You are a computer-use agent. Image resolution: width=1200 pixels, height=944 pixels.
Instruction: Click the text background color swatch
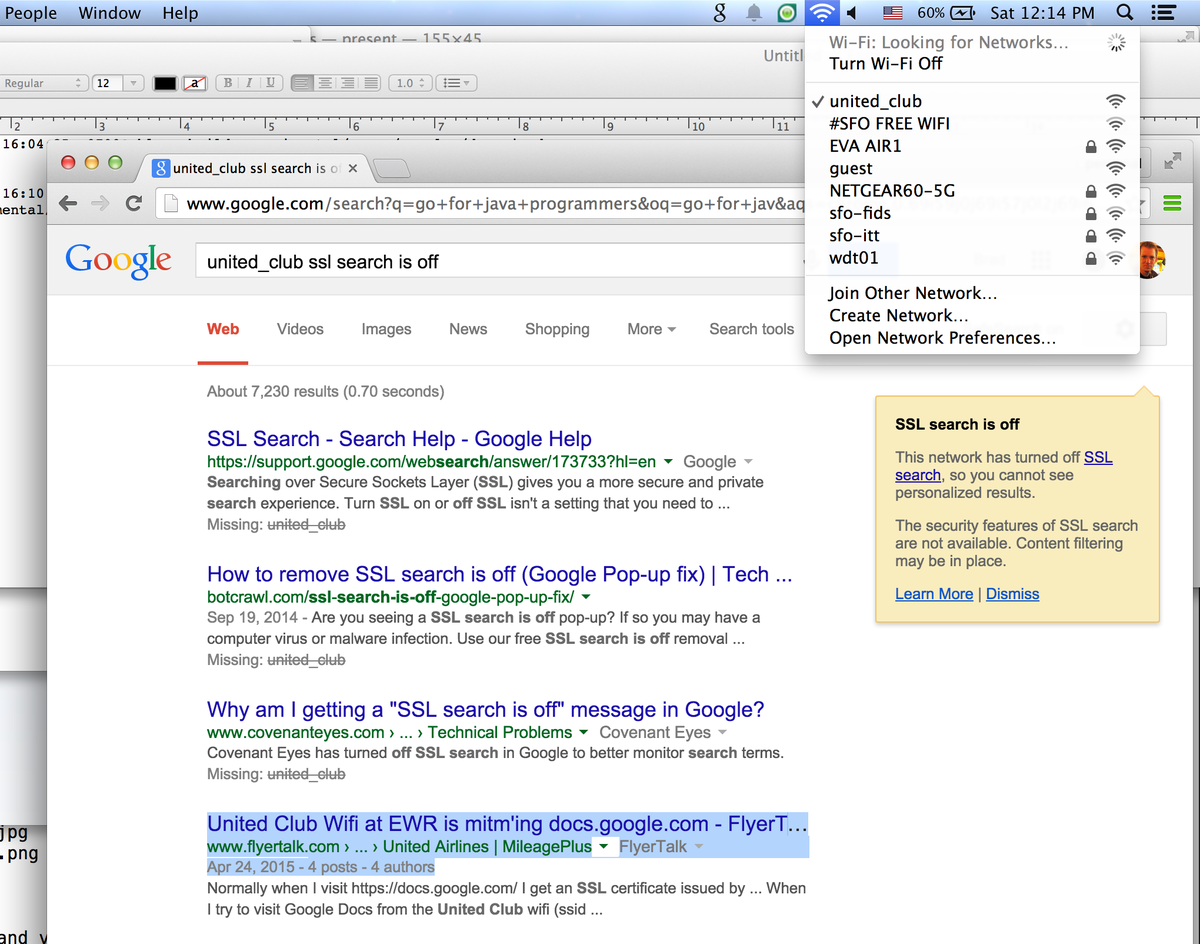194,83
